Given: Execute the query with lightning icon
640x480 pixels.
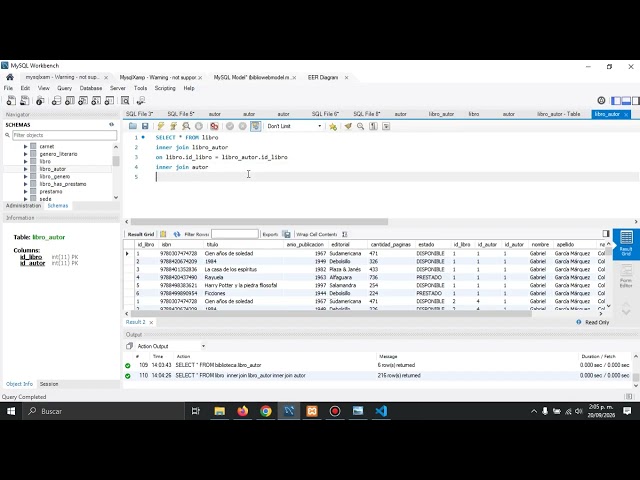Looking at the screenshot, I should click(161, 126).
